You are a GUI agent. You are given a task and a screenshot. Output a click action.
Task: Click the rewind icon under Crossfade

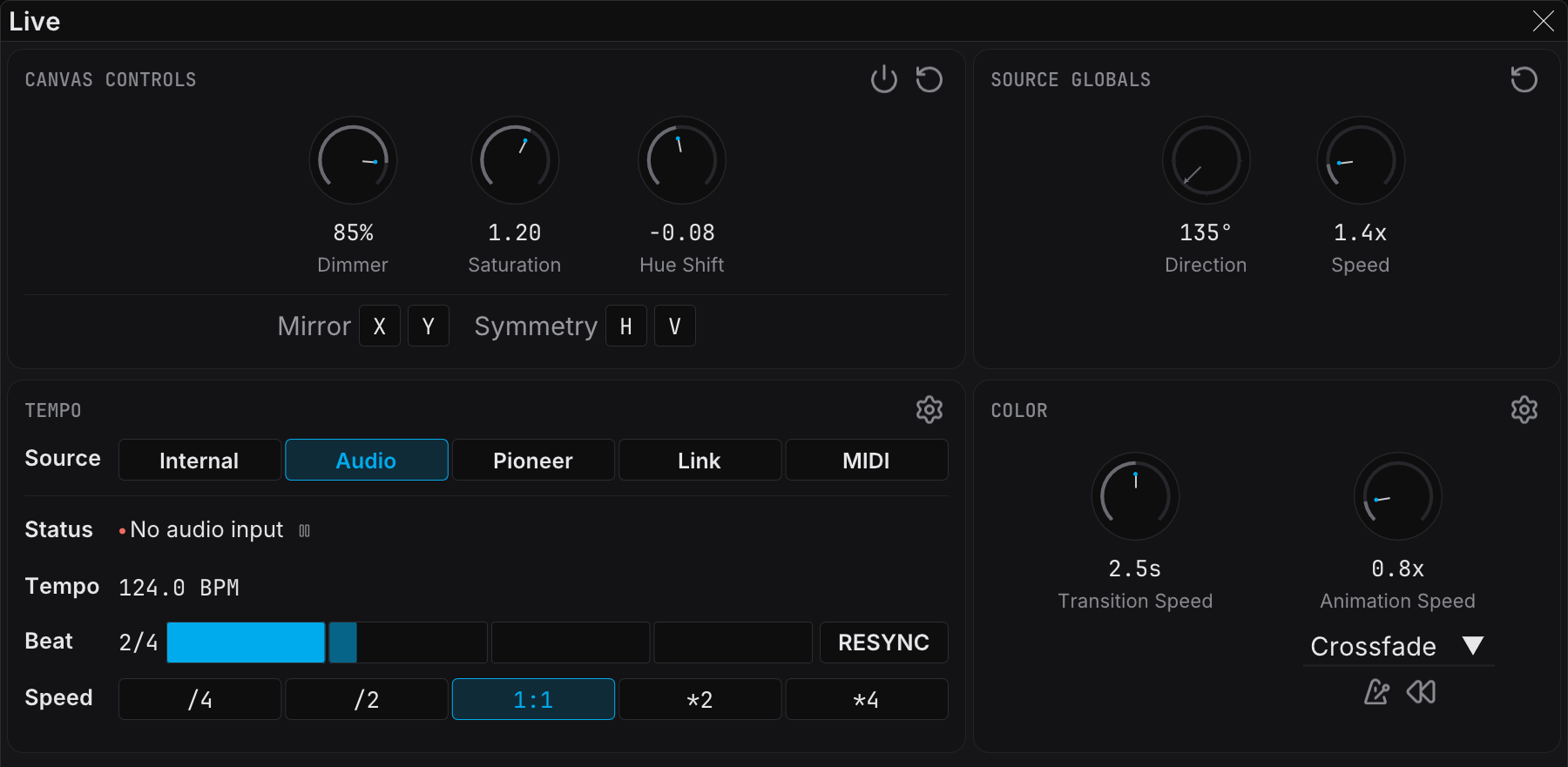pyautogui.click(x=1421, y=692)
